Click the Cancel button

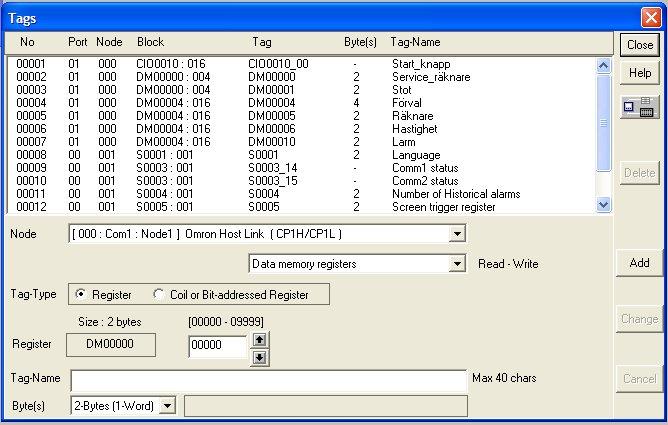pos(639,379)
